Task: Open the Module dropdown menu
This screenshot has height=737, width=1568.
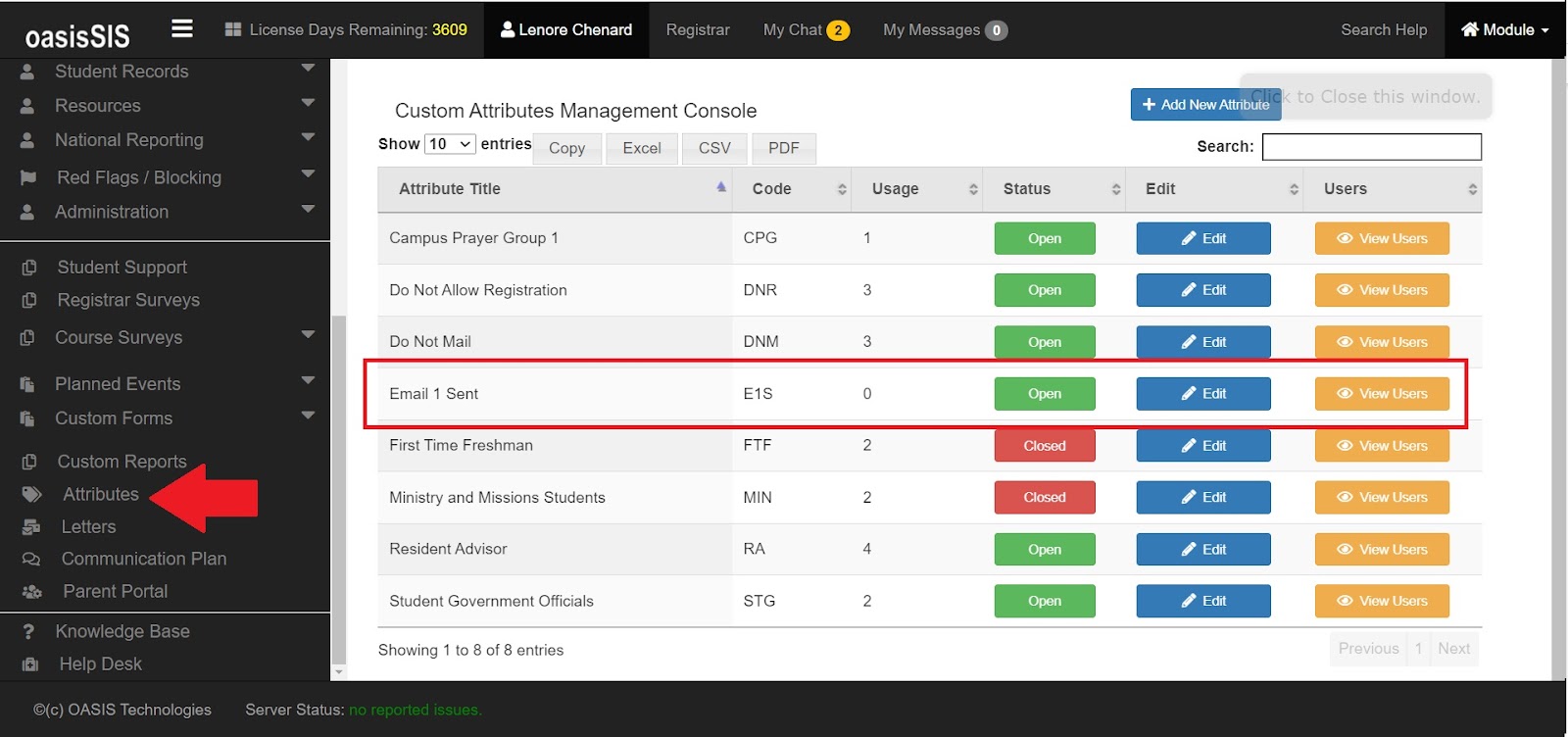Action: (1505, 29)
